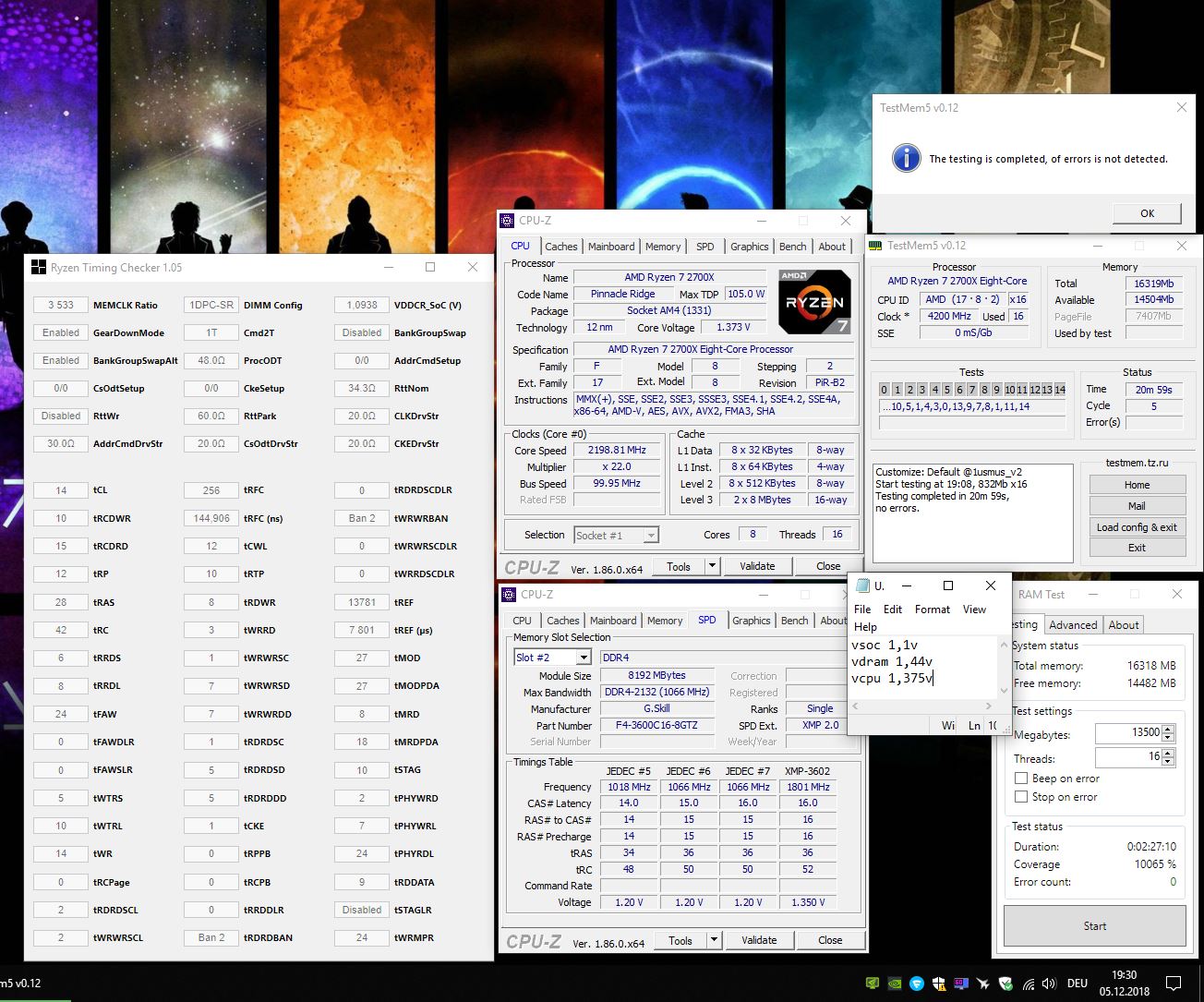Expand Tools dropdown arrow in upper CPU-Z

point(711,566)
